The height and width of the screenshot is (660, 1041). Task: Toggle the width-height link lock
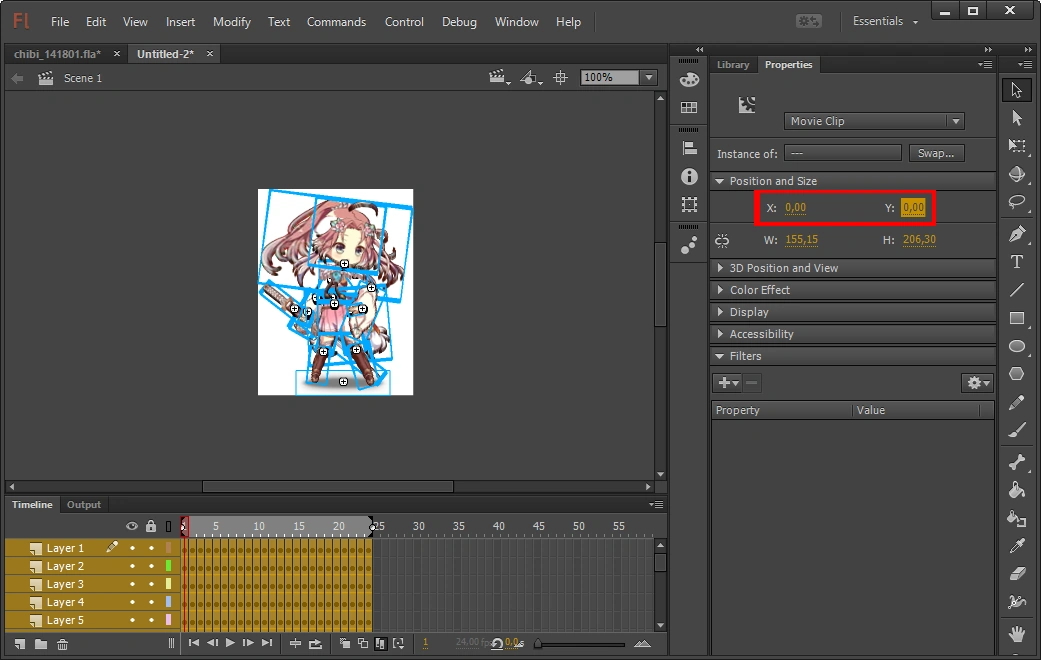723,241
